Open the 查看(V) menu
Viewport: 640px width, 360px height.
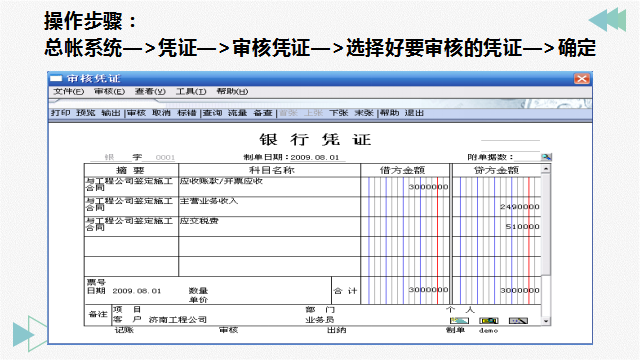[x=150, y=91]
